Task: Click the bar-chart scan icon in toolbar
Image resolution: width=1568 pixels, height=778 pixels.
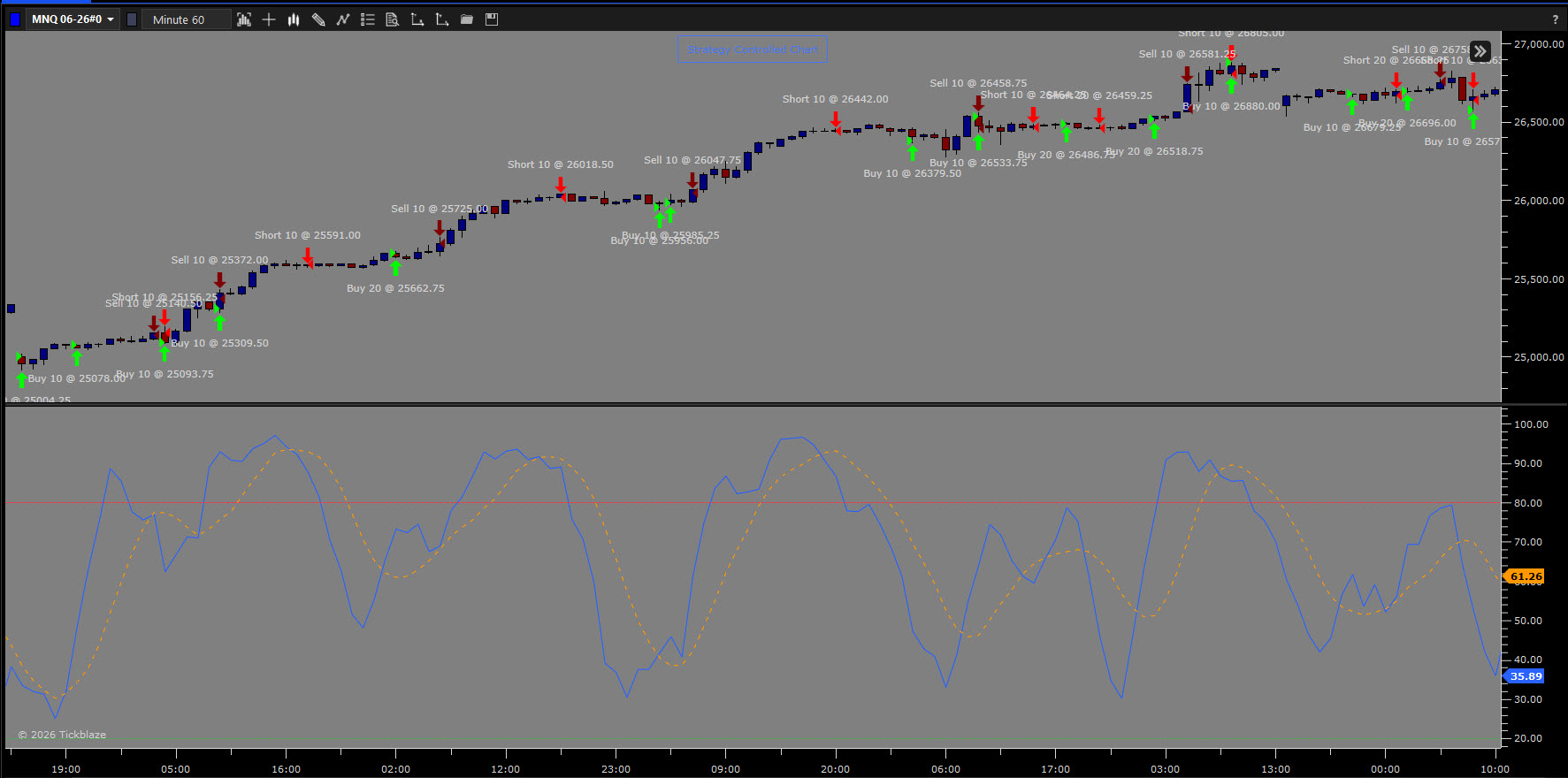Action: (244, 19)
